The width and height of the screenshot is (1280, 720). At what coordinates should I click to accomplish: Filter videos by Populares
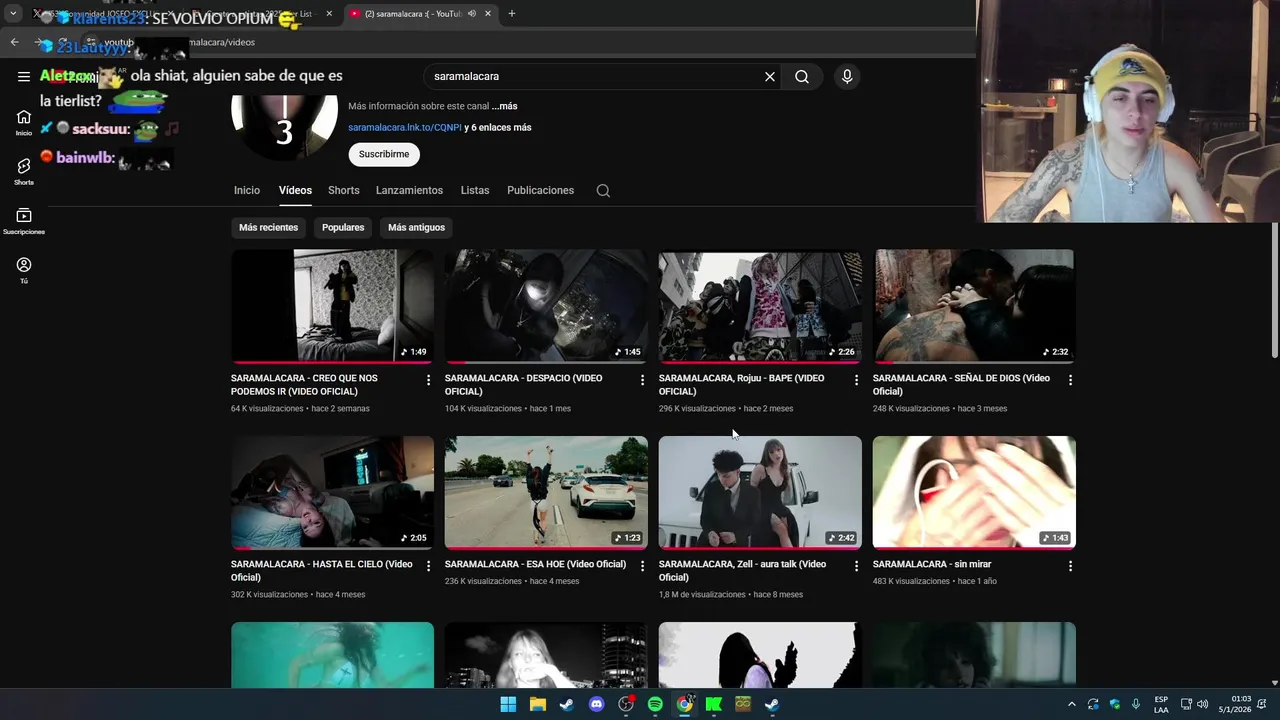click(x=343, y=227)
